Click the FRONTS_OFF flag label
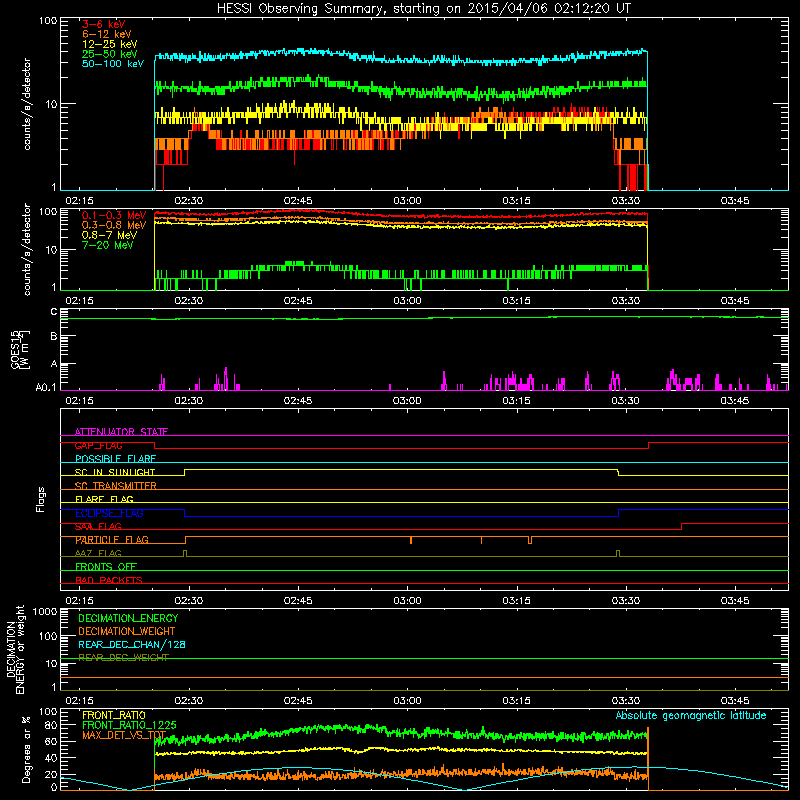Image resolution: width=800 pixels, height=800 pixels. tap(106, 566)
